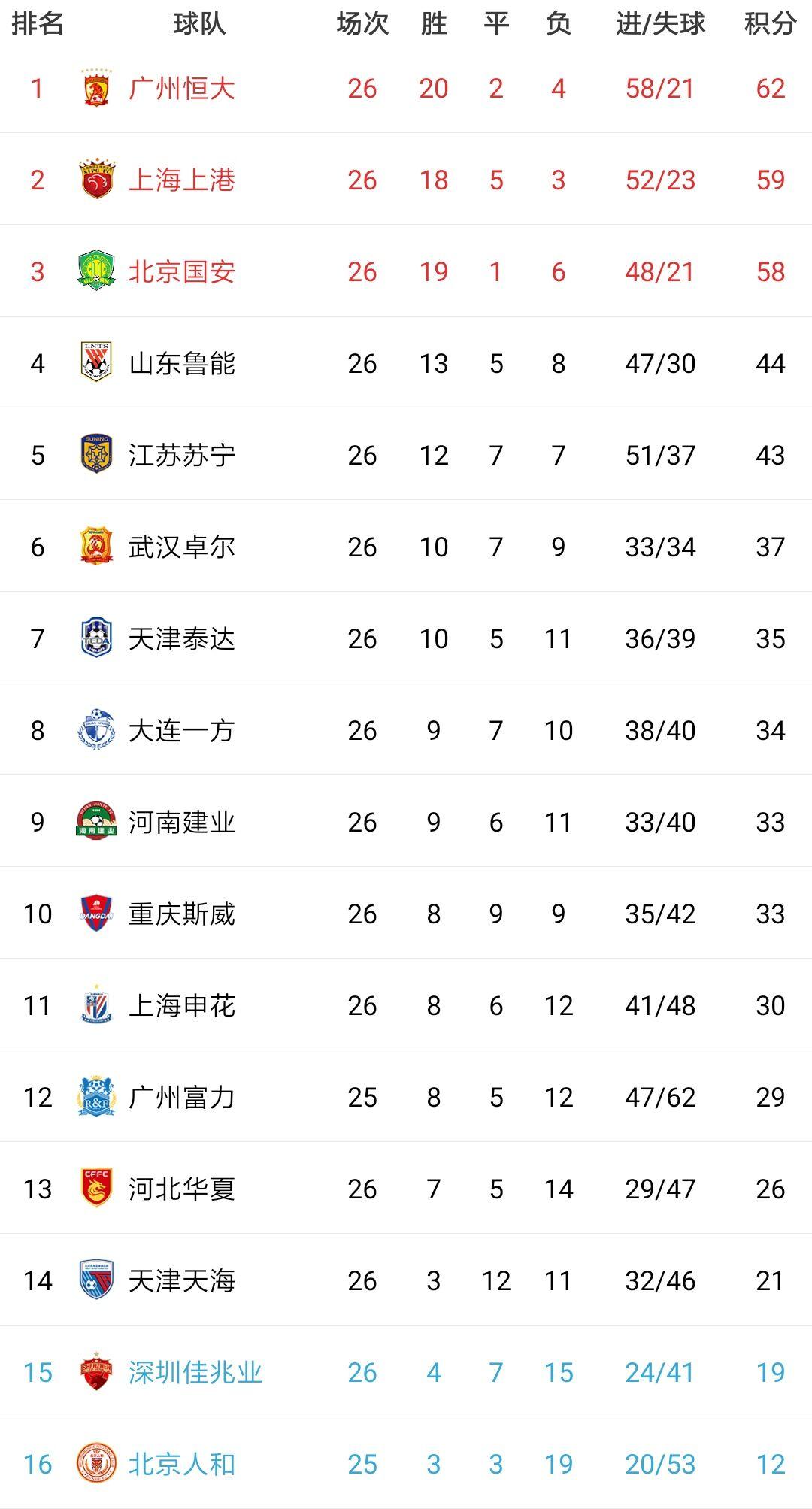Select the 天津天海 row goals 32/46

[x=660, y=1280]
